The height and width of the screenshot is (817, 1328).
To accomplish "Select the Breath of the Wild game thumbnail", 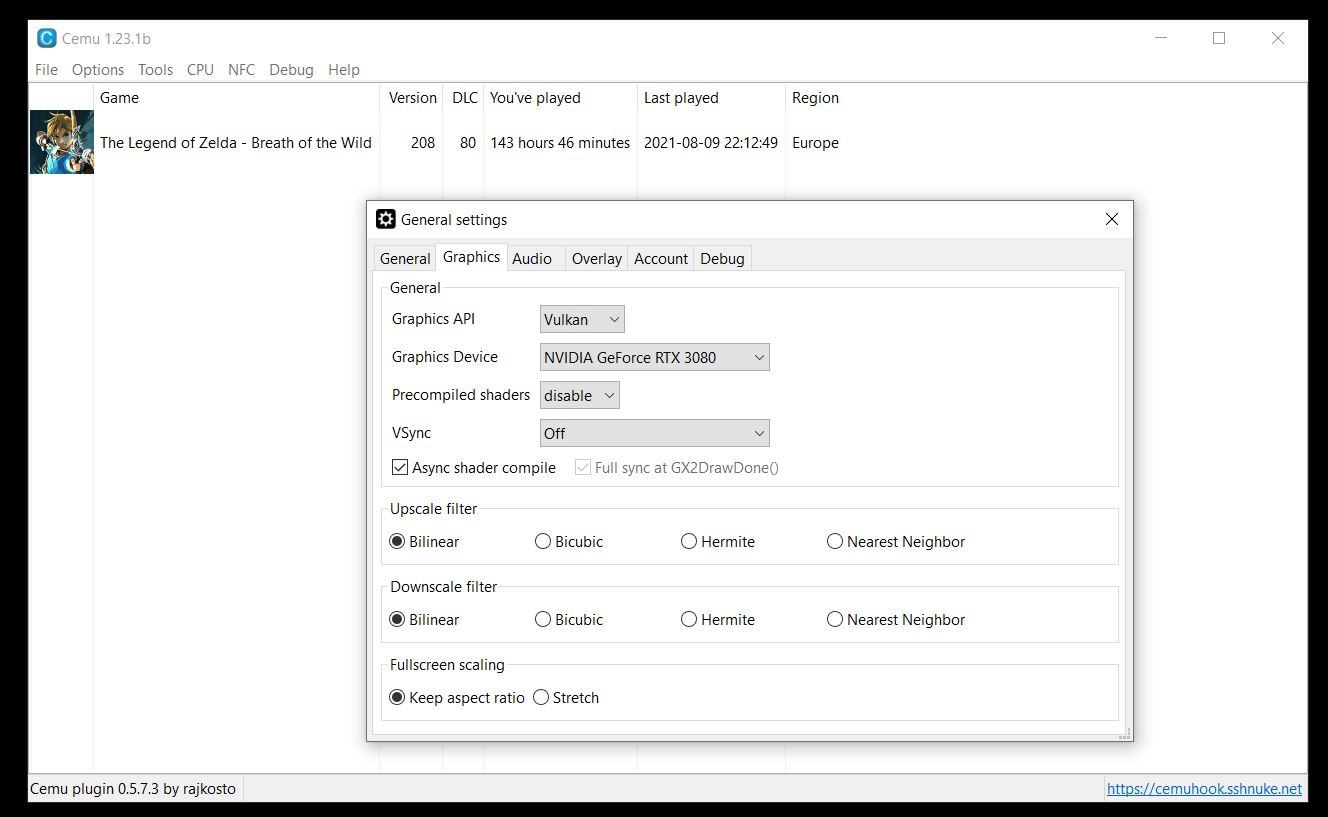I will [x=61, y=142].
